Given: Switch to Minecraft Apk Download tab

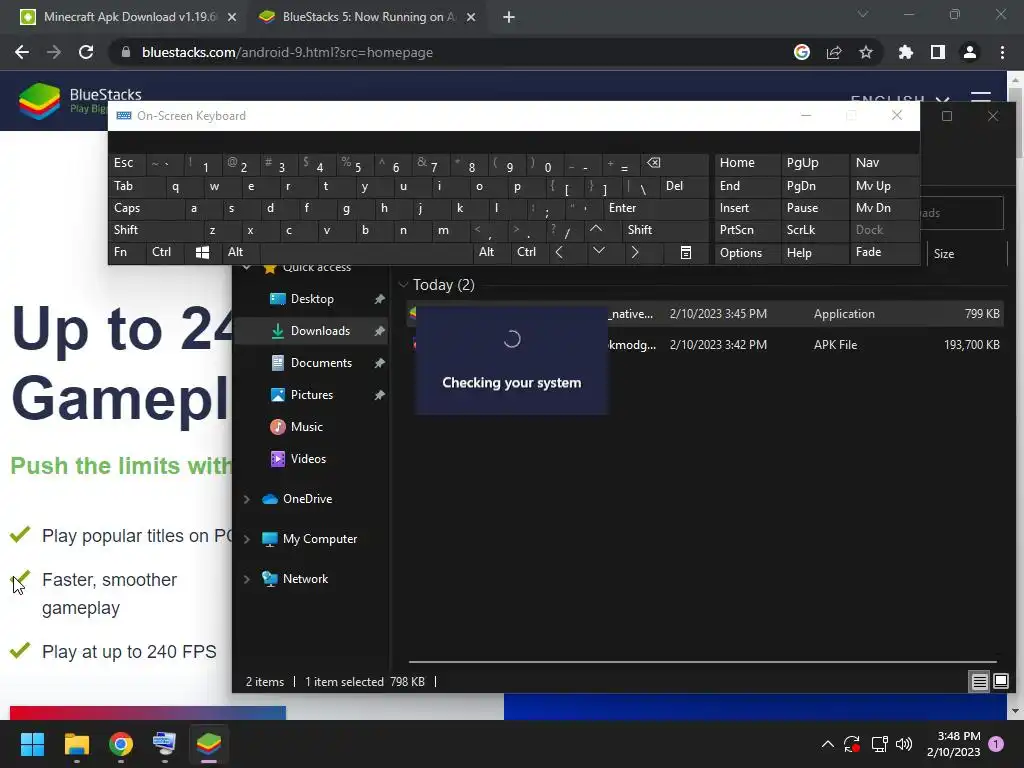Looking at the screenshot, I should 129,17.
